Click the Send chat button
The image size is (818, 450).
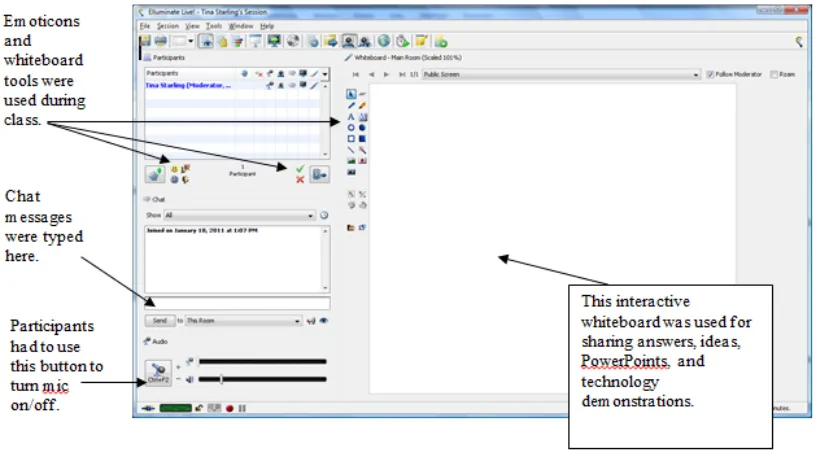pyautogui.click(x=160, y=321)
